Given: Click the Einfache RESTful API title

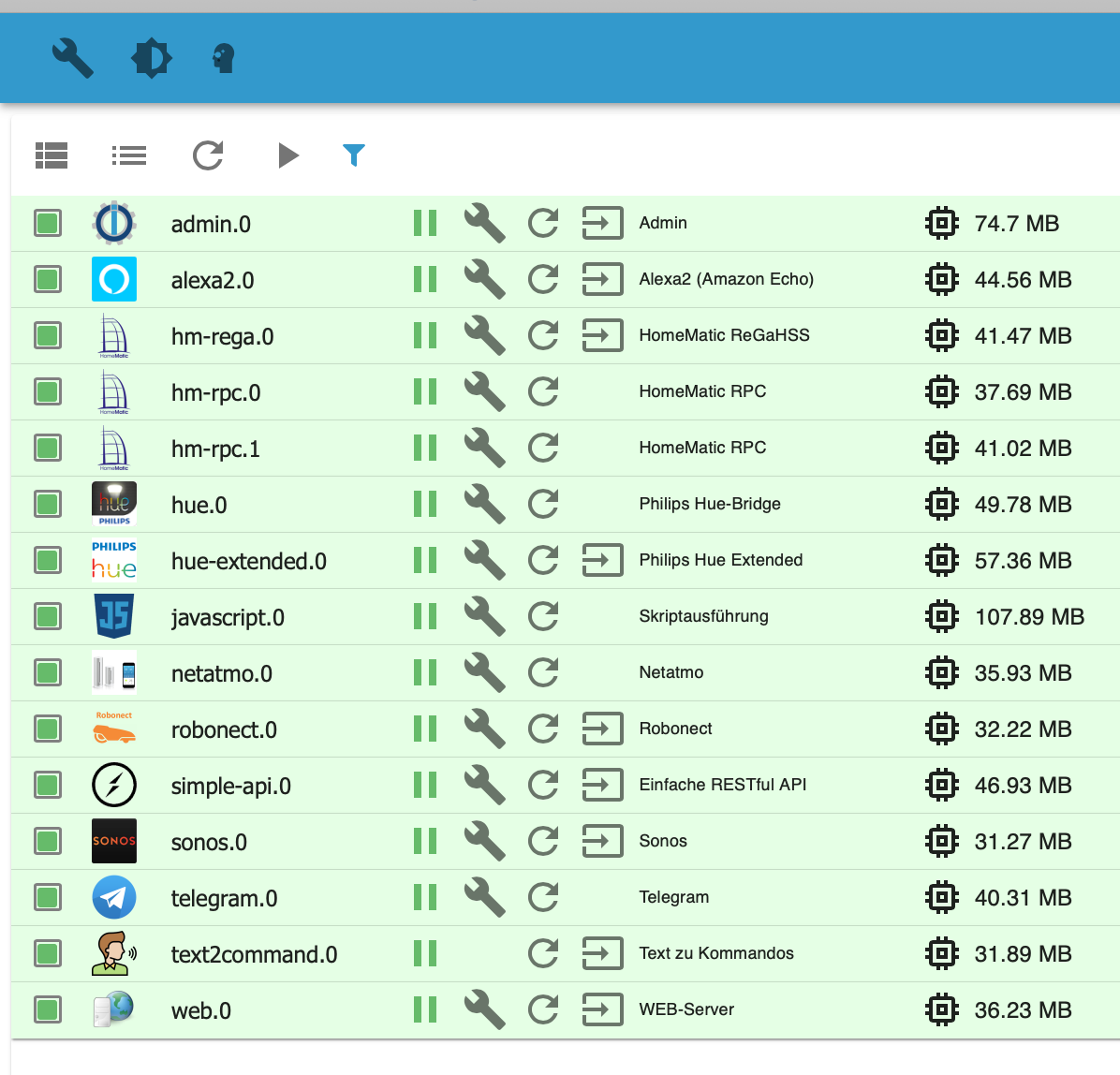Looking at the screenshot, I should tap(722, 785).
